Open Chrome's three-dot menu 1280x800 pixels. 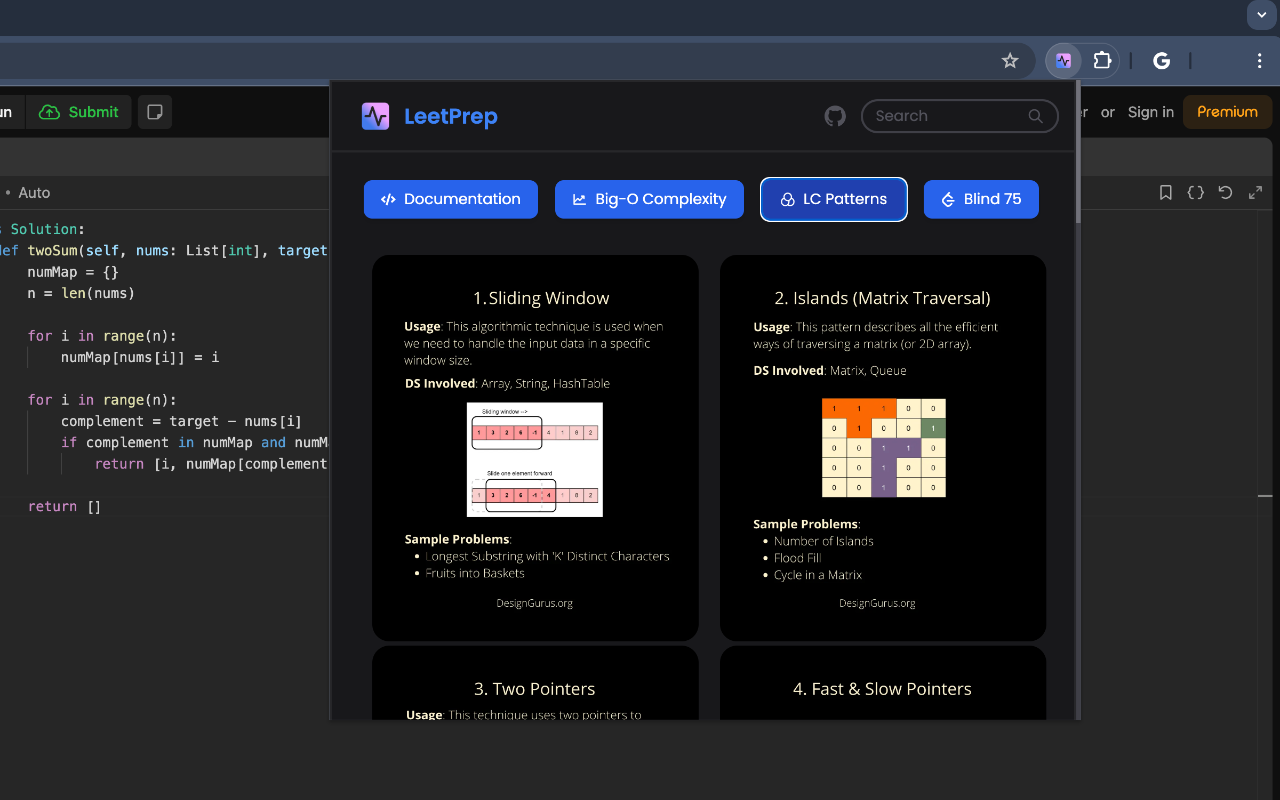point(1259,60)
